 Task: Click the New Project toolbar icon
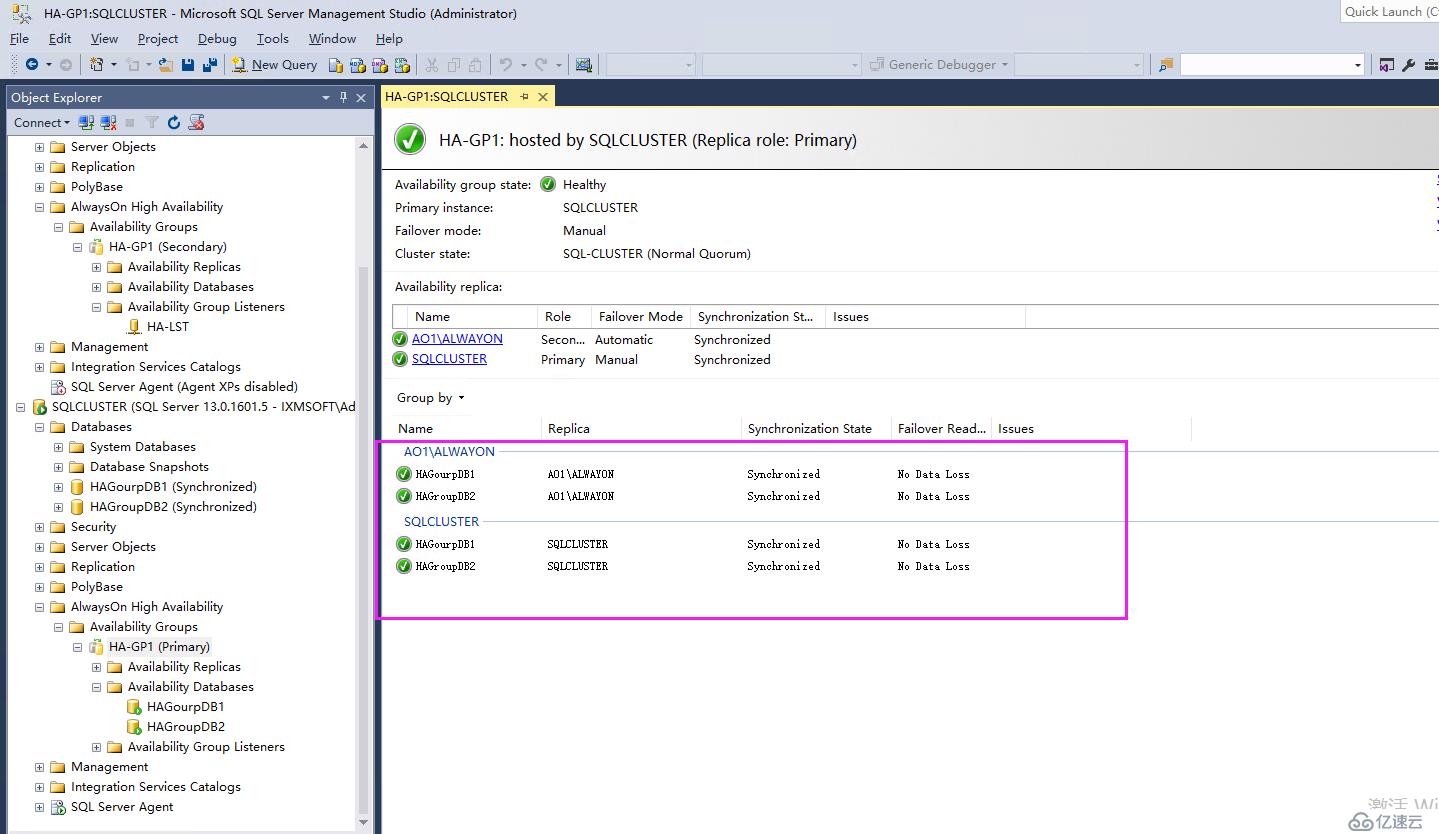point(96,64)
